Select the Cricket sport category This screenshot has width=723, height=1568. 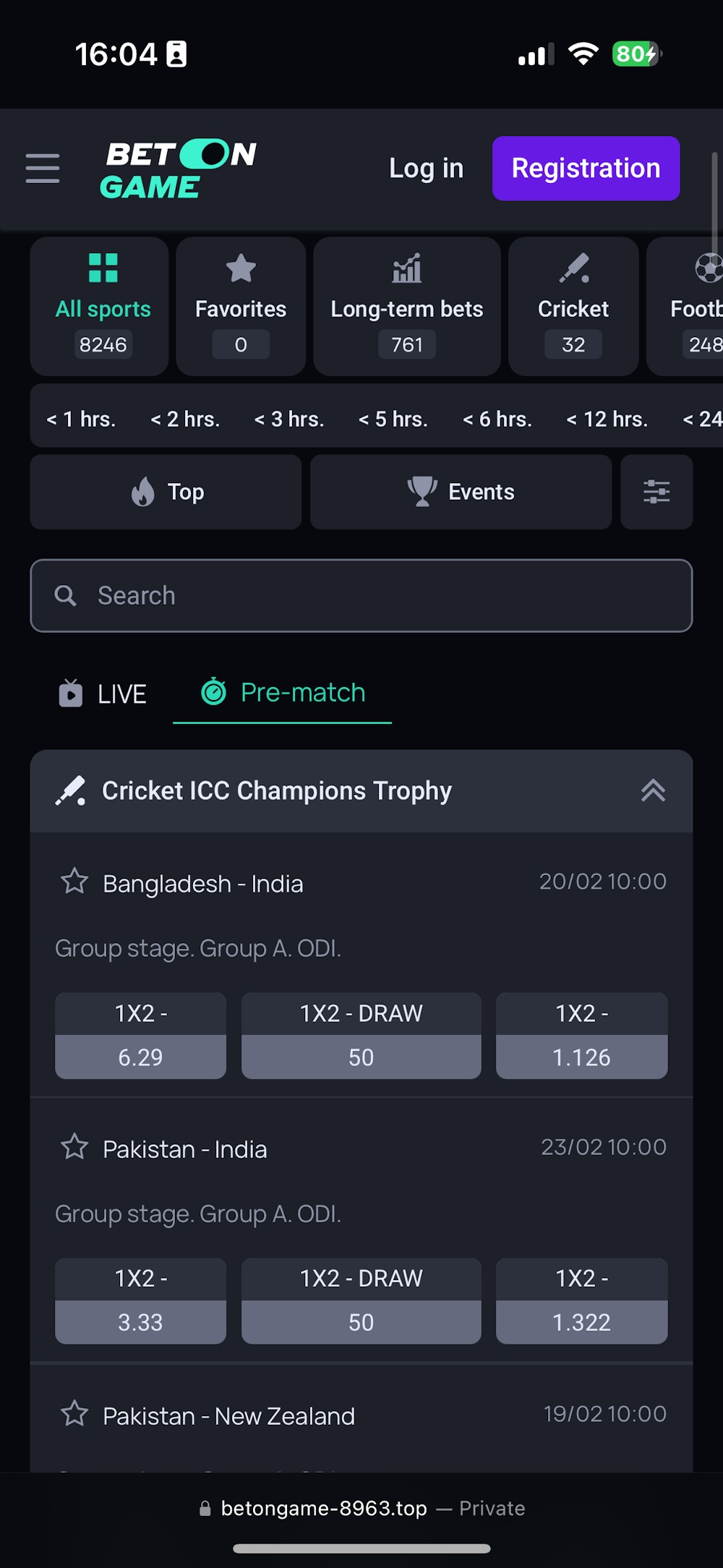click(573, 306)
